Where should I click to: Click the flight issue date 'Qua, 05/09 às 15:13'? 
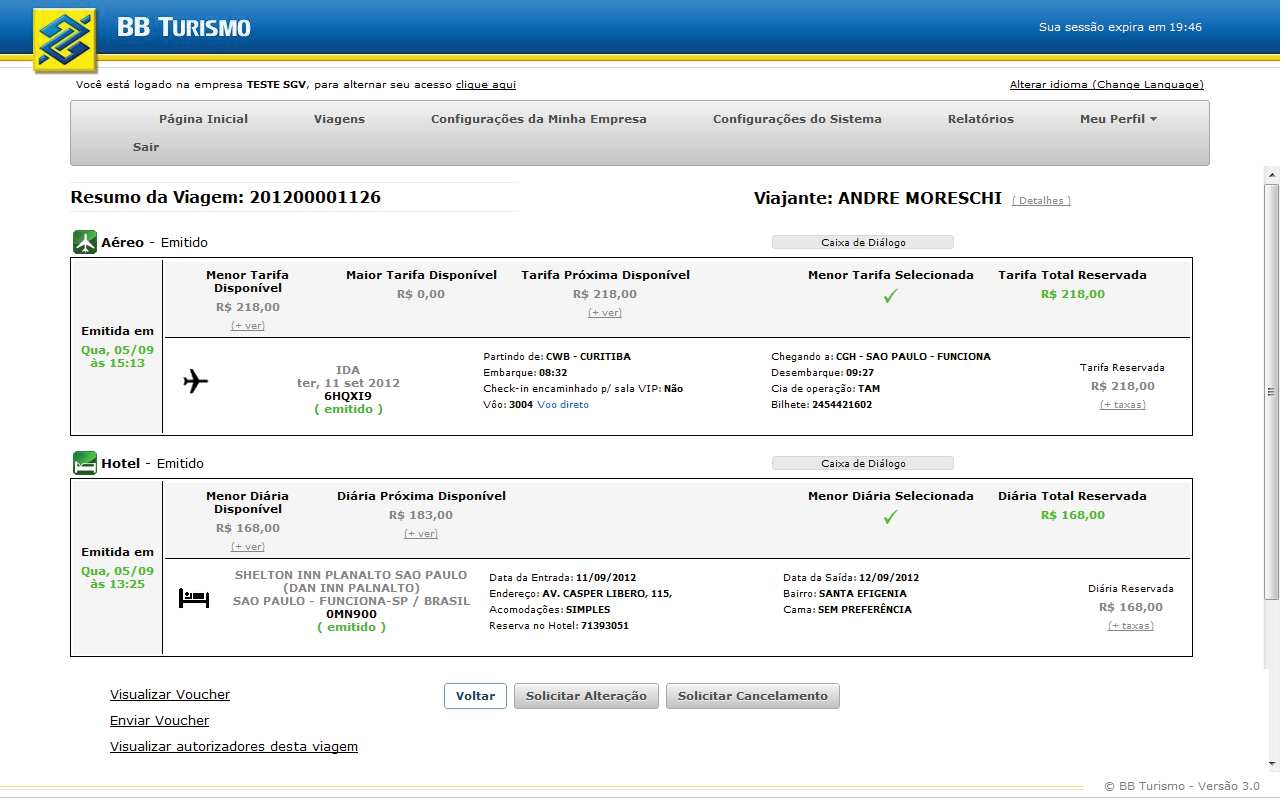[118, 356]
